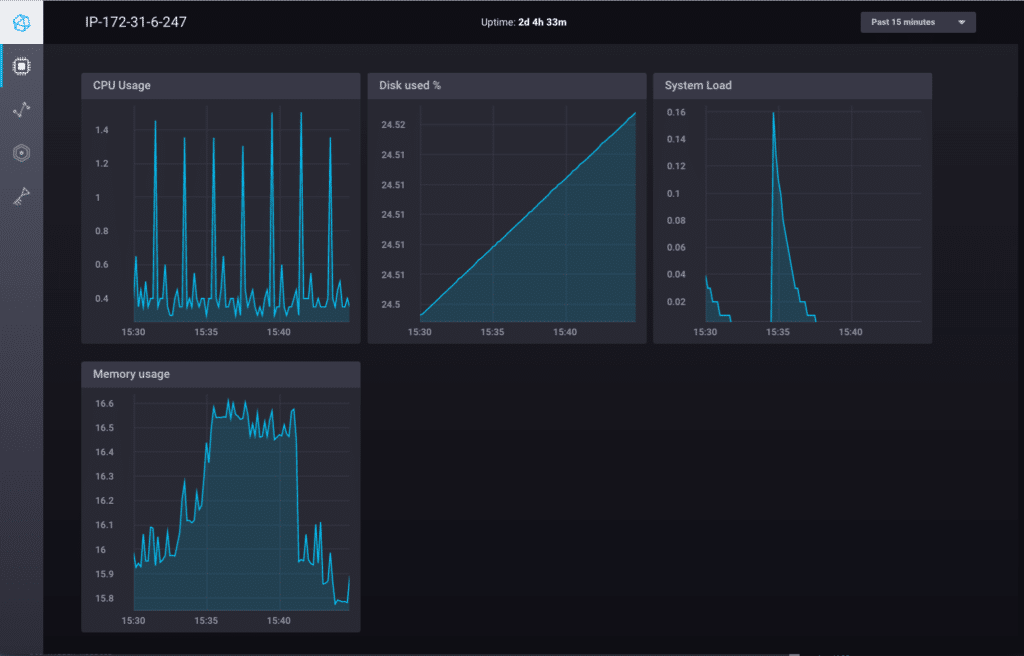Click the caret arrow on time range selector
Image resolution: width=1024 pixels, height=656 pixels.
(x=961, y=22)
